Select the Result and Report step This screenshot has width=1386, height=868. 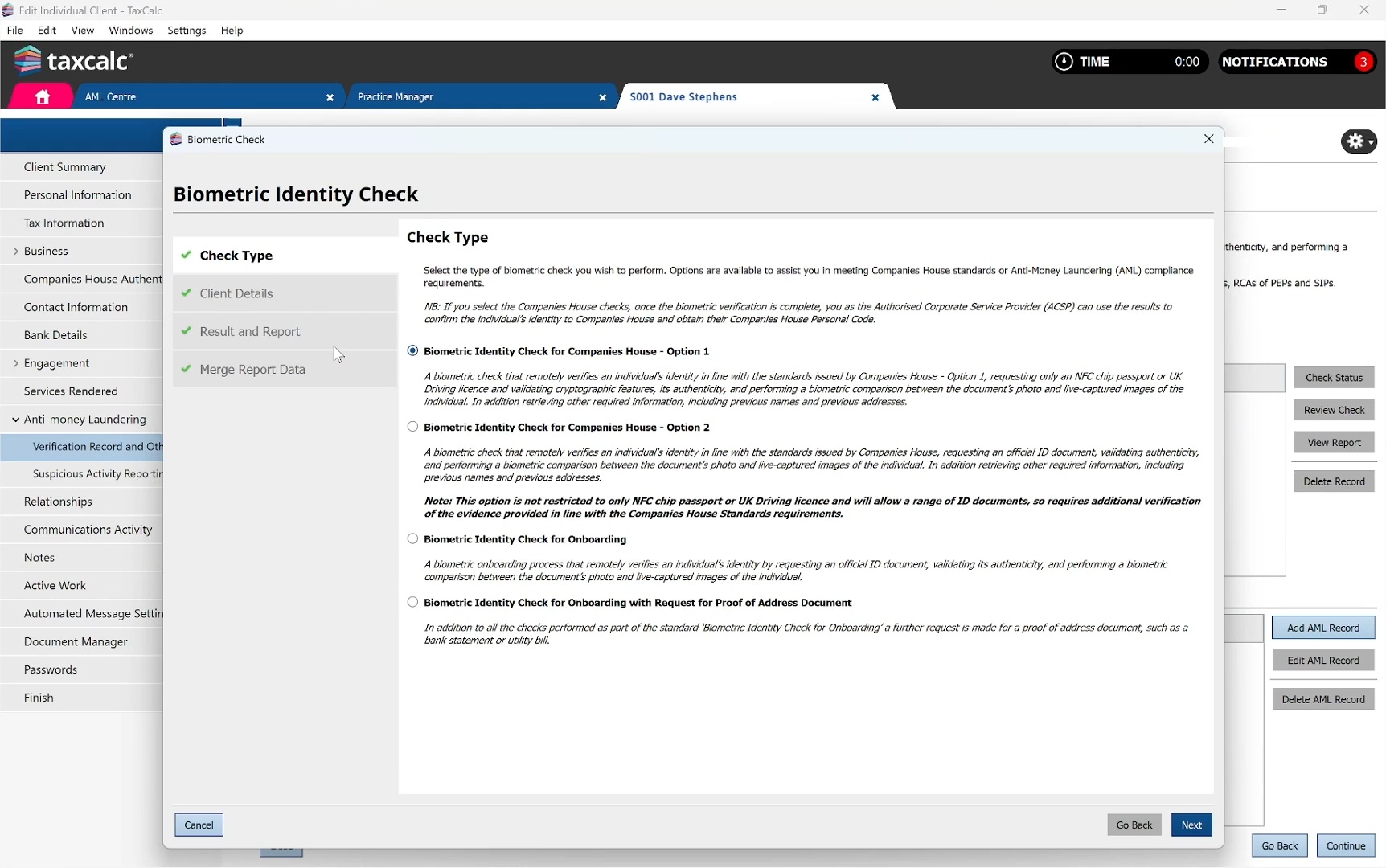pos(285,331)
